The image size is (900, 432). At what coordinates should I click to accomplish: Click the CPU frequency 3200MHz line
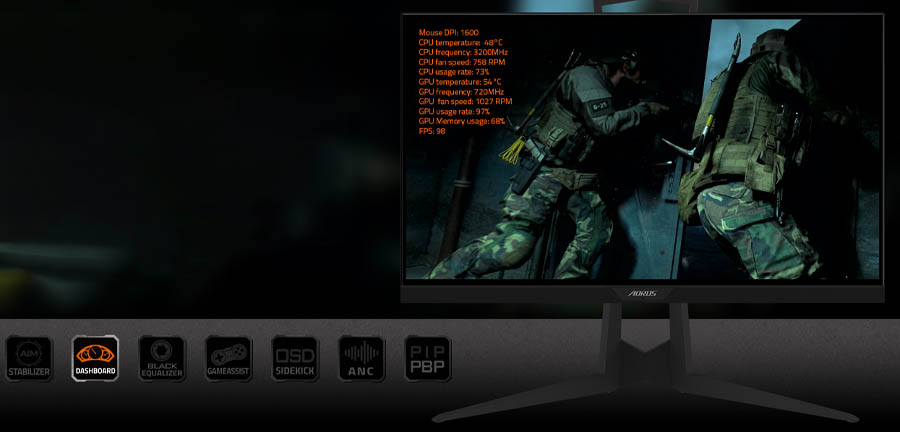tap(464, 53)
